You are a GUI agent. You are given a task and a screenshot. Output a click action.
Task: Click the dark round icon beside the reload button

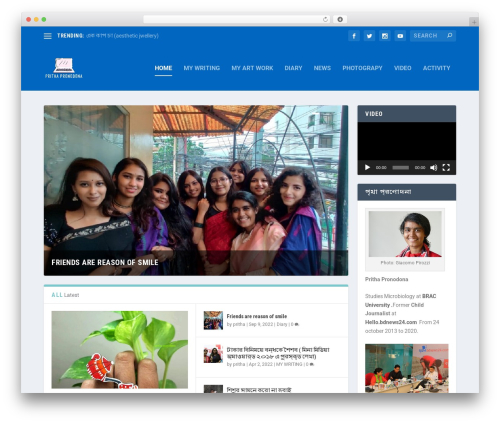coord(340,19)
